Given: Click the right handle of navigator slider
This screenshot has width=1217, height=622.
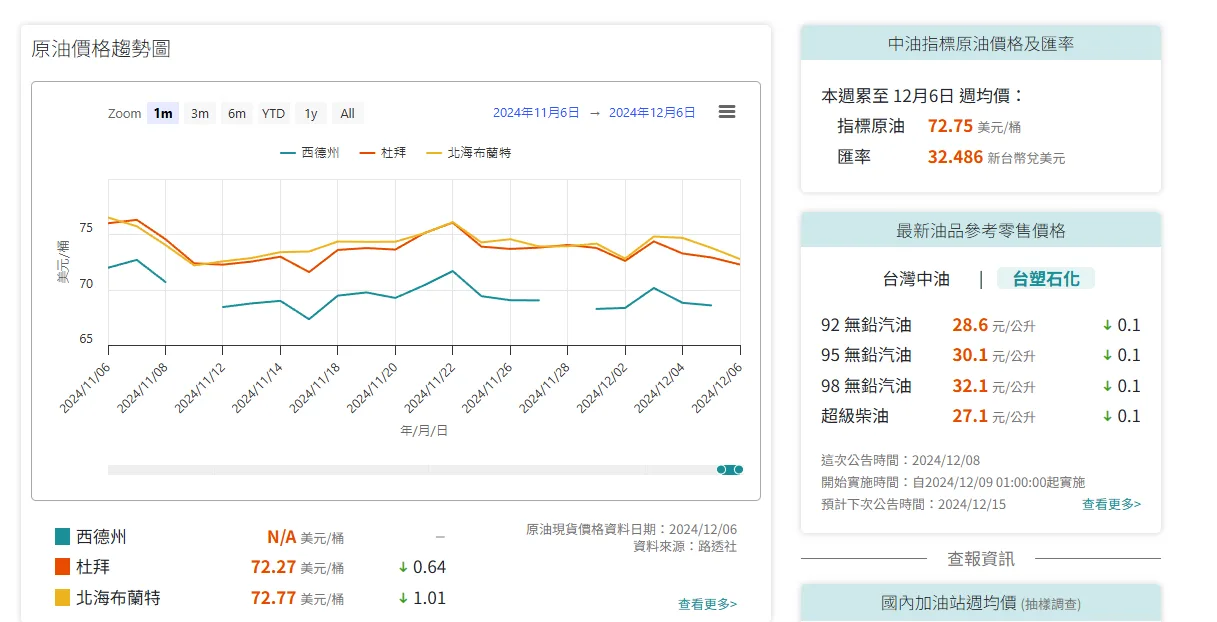Looking at the screenshot, I should coord(738,469).
